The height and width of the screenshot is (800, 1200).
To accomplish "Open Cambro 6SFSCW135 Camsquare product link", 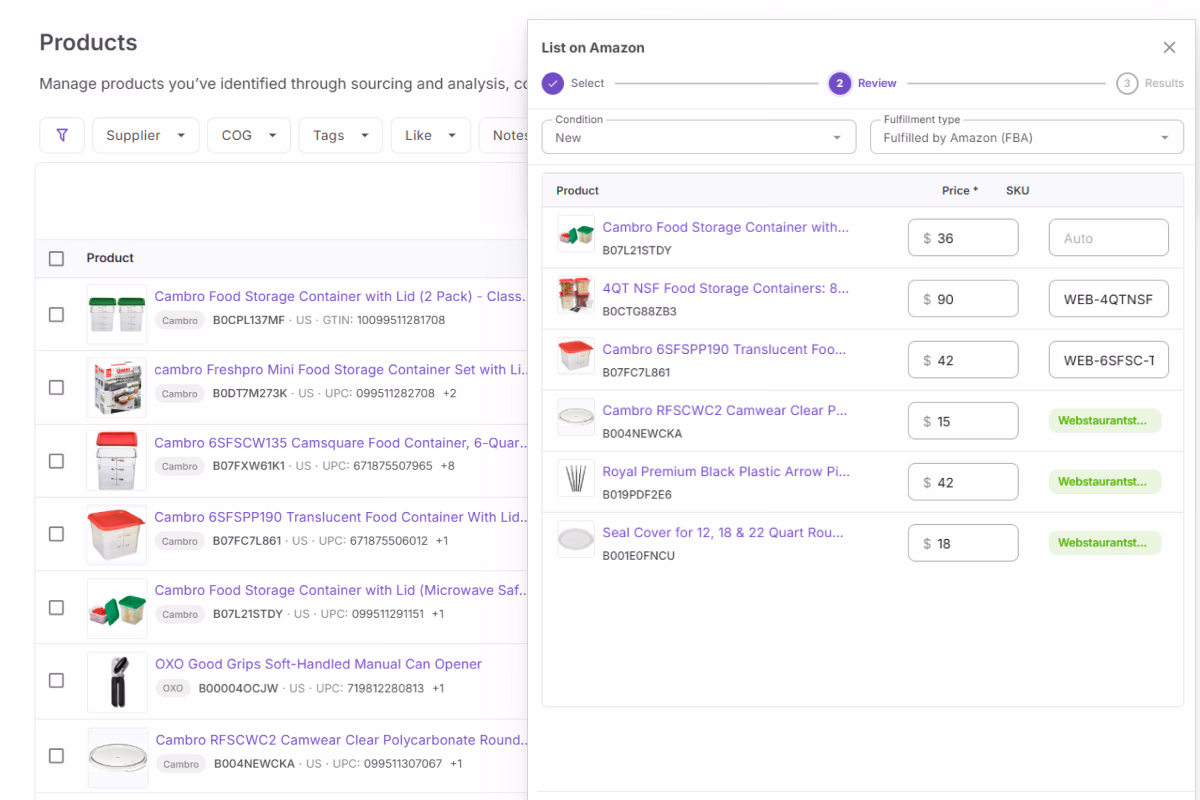I will [340, 442].
